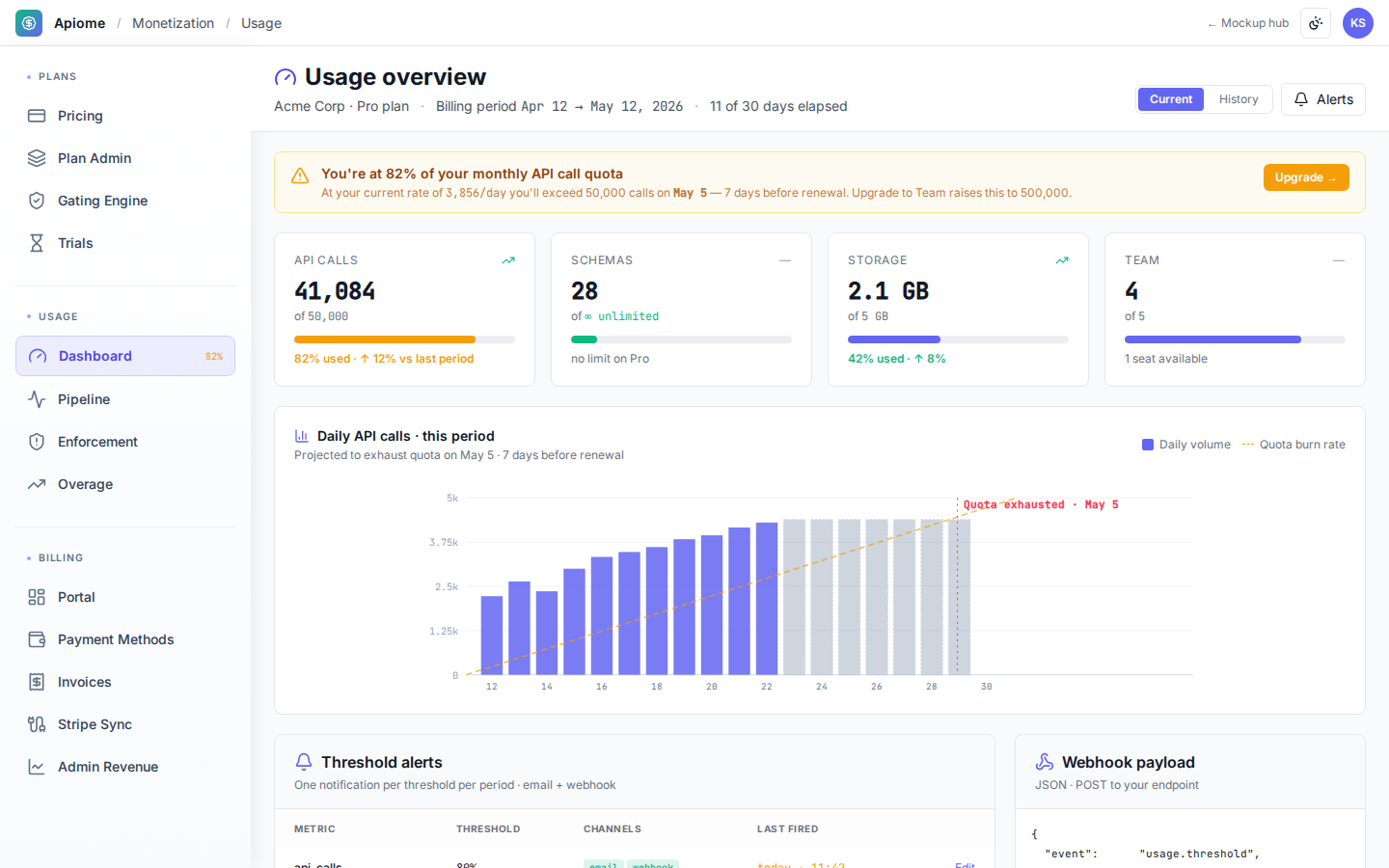Click the '2.1 GB' storage value
1389x868 pixels.
pos(888,291)
